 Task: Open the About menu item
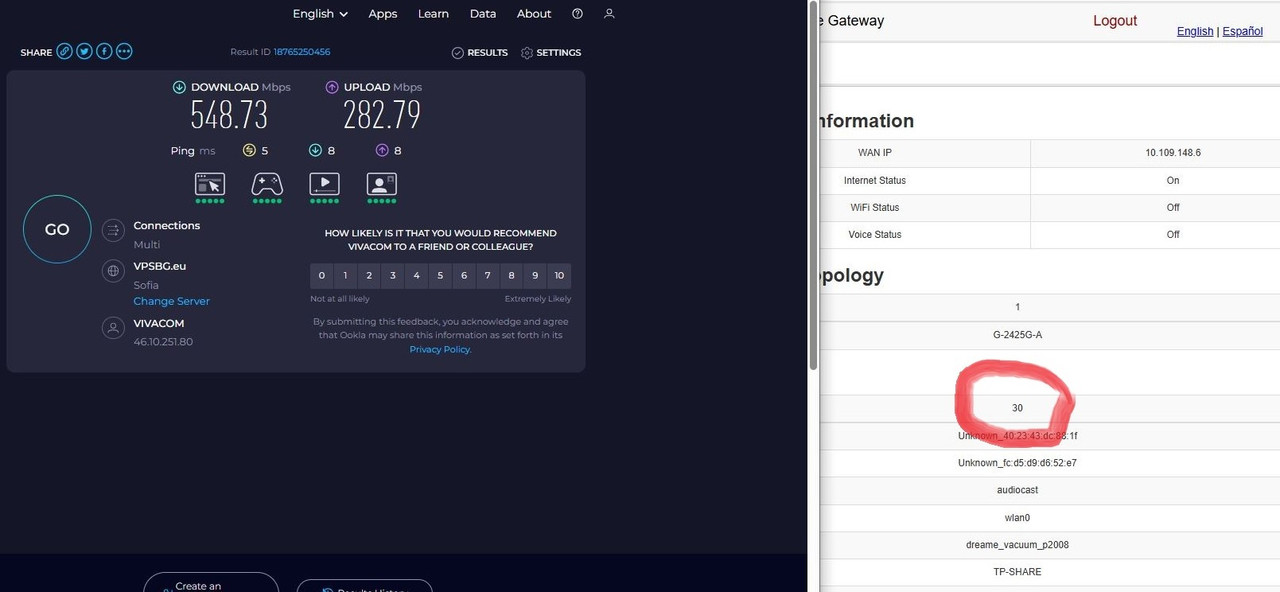[x=534, y=14]
